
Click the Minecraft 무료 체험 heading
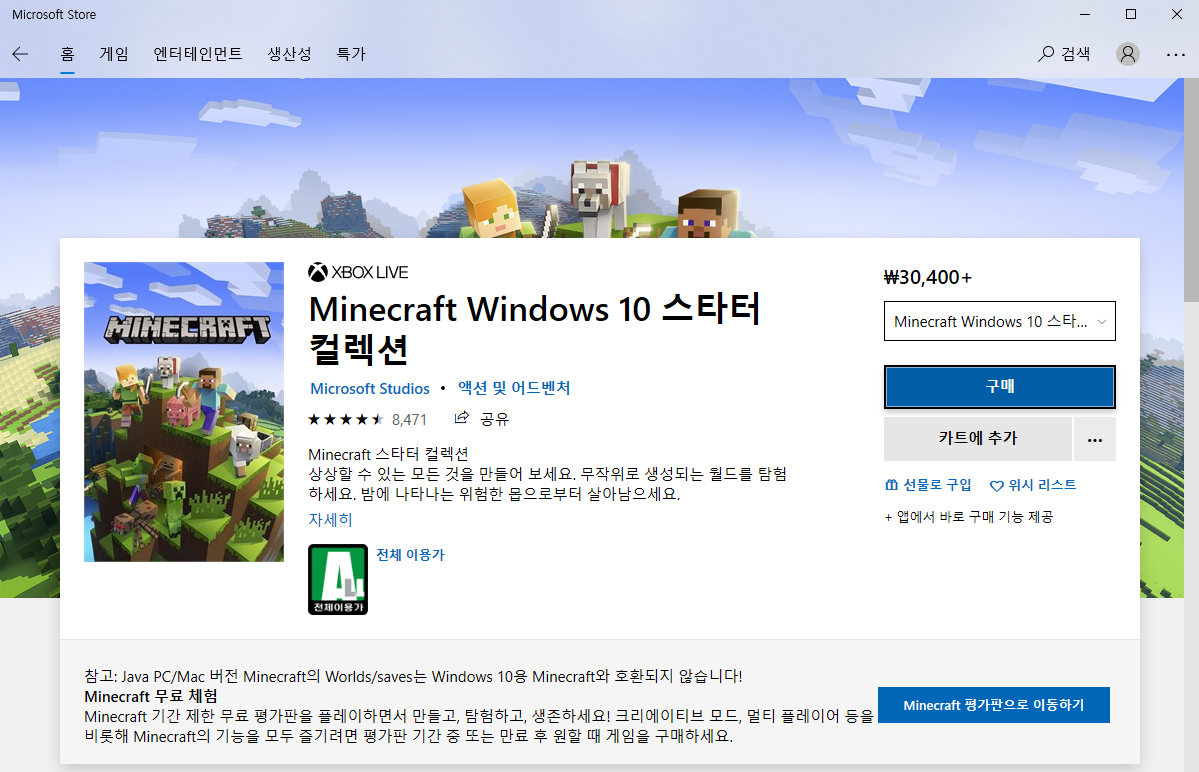point(151,696)
